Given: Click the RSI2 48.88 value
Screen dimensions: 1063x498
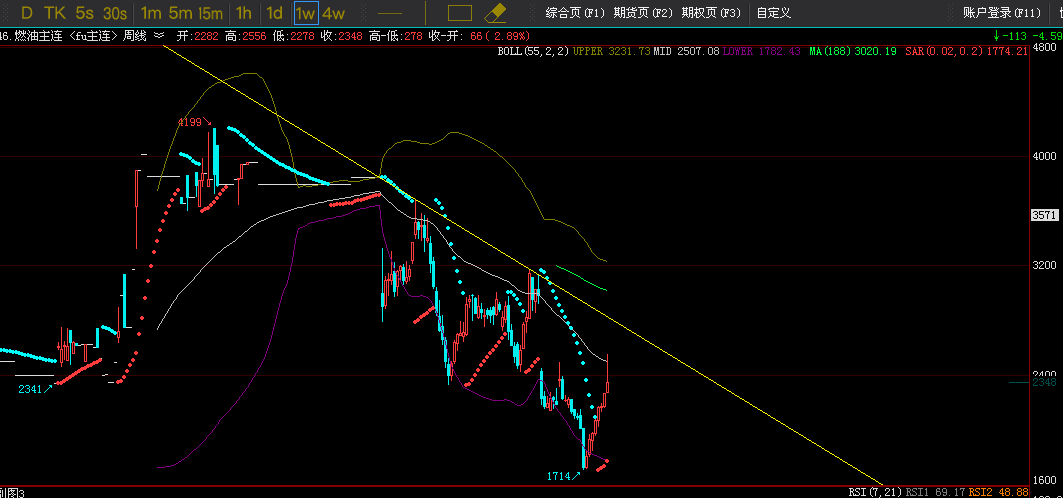Looking at the screenshot, I should click(999, 492).
